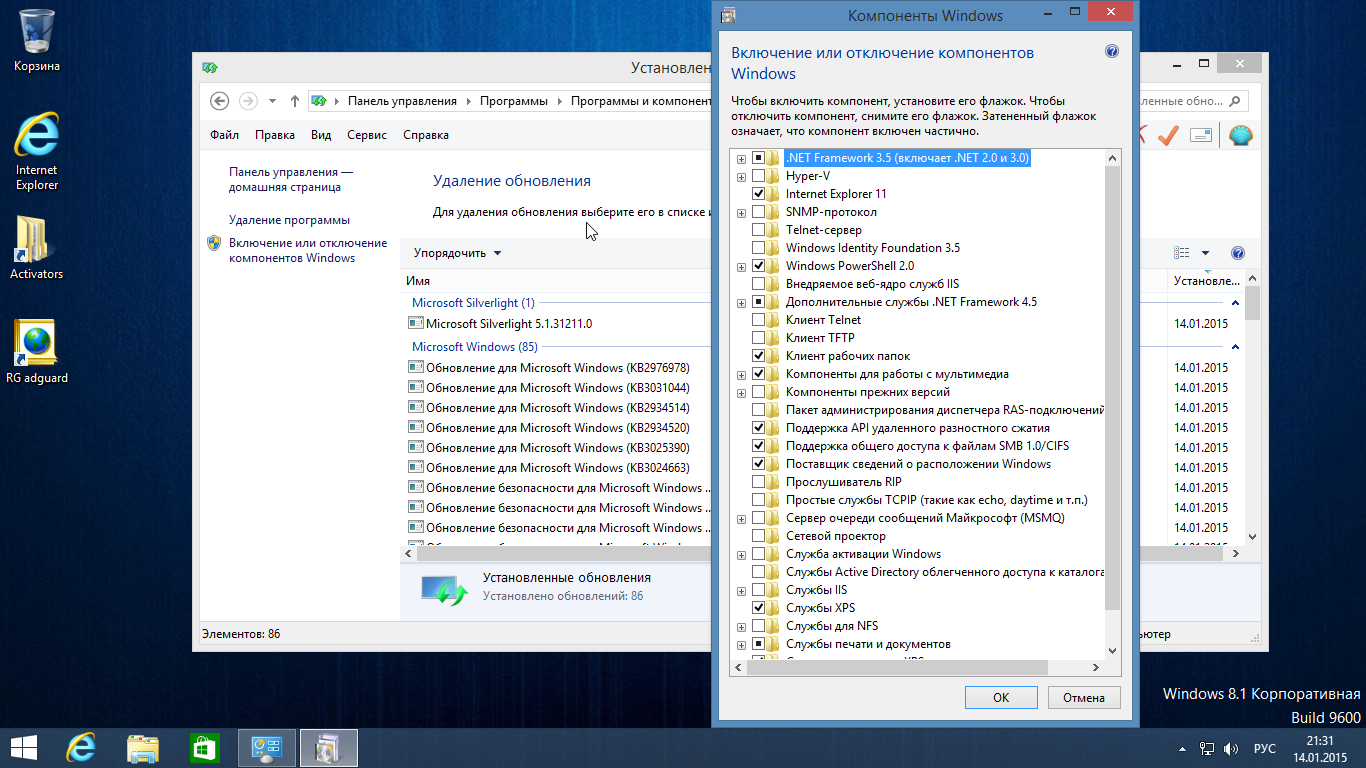Open the Сервис menu
The image size is (1366, 768).
point(367,135)
